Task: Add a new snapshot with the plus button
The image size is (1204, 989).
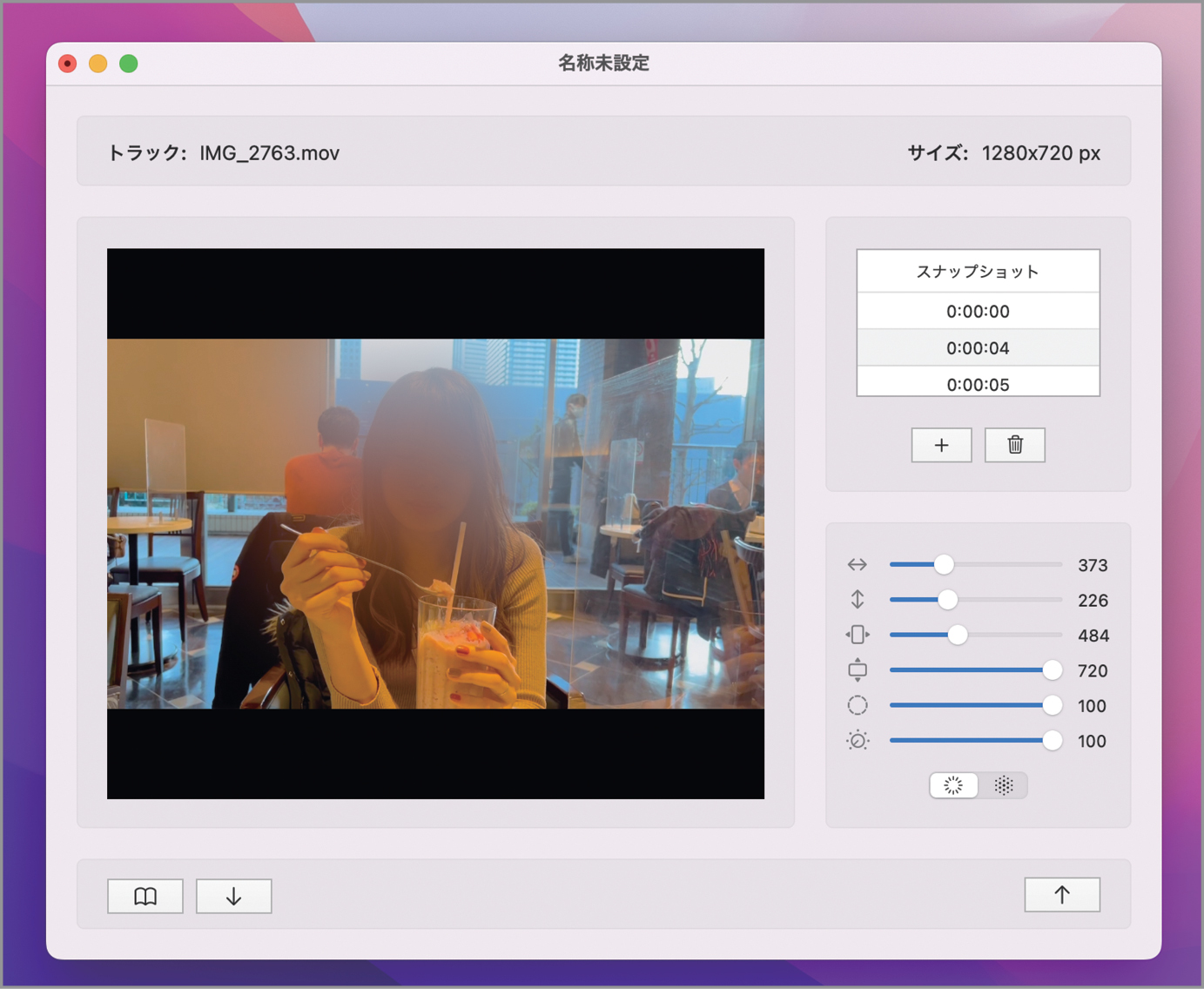Action: (941, 445)
